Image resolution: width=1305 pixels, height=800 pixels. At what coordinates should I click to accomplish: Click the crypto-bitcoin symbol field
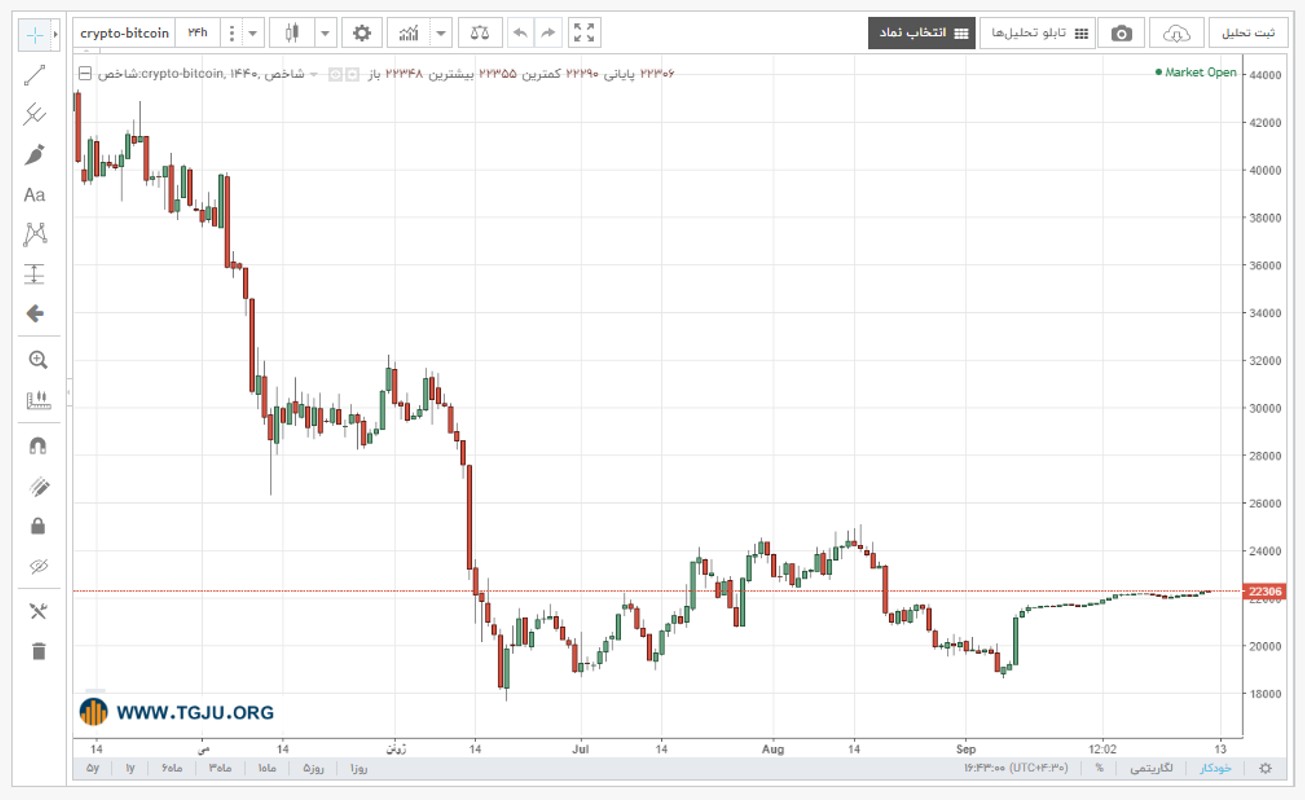pyautogui.click(x=124, y=33)
